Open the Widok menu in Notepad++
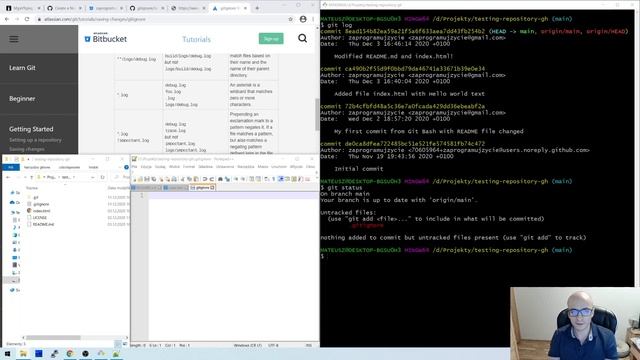This screenshot has height=360, width=640. point(174,167)
